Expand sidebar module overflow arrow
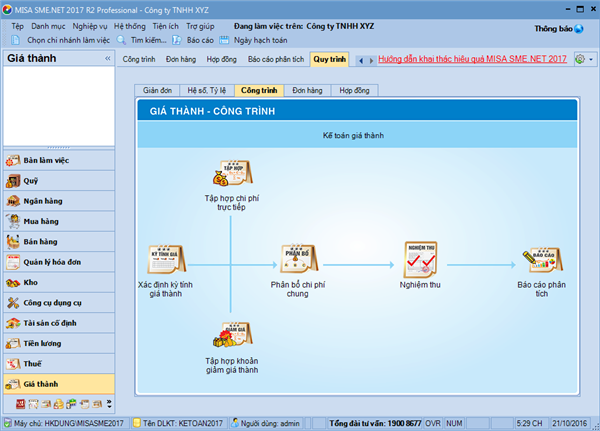Viewport: 600px width, 431px height. point(108,404)
